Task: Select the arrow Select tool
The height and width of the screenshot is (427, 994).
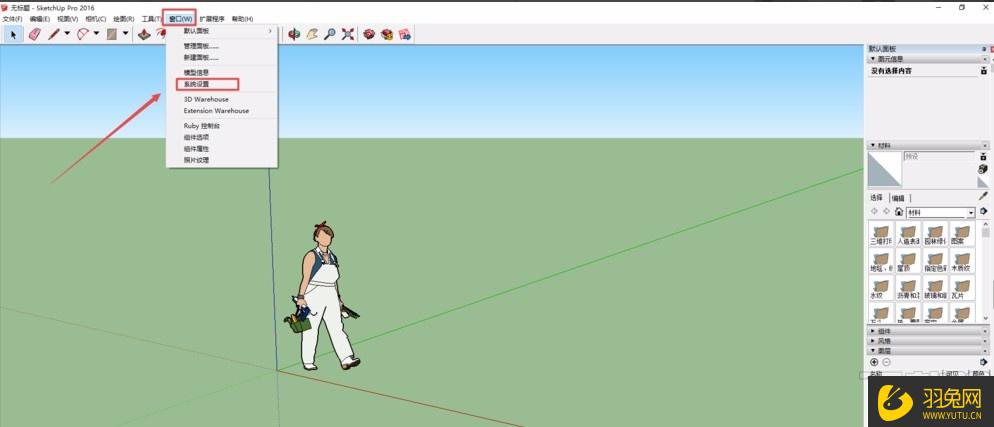Action: coord(13,34)
